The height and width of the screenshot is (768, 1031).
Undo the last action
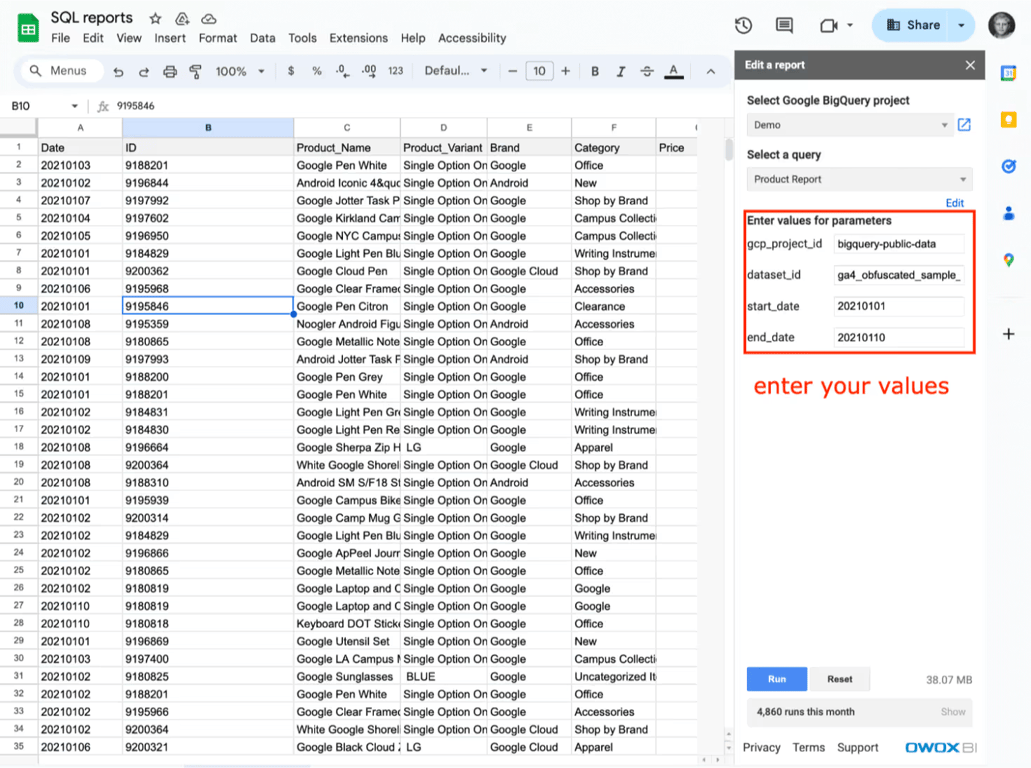[118, 72]
